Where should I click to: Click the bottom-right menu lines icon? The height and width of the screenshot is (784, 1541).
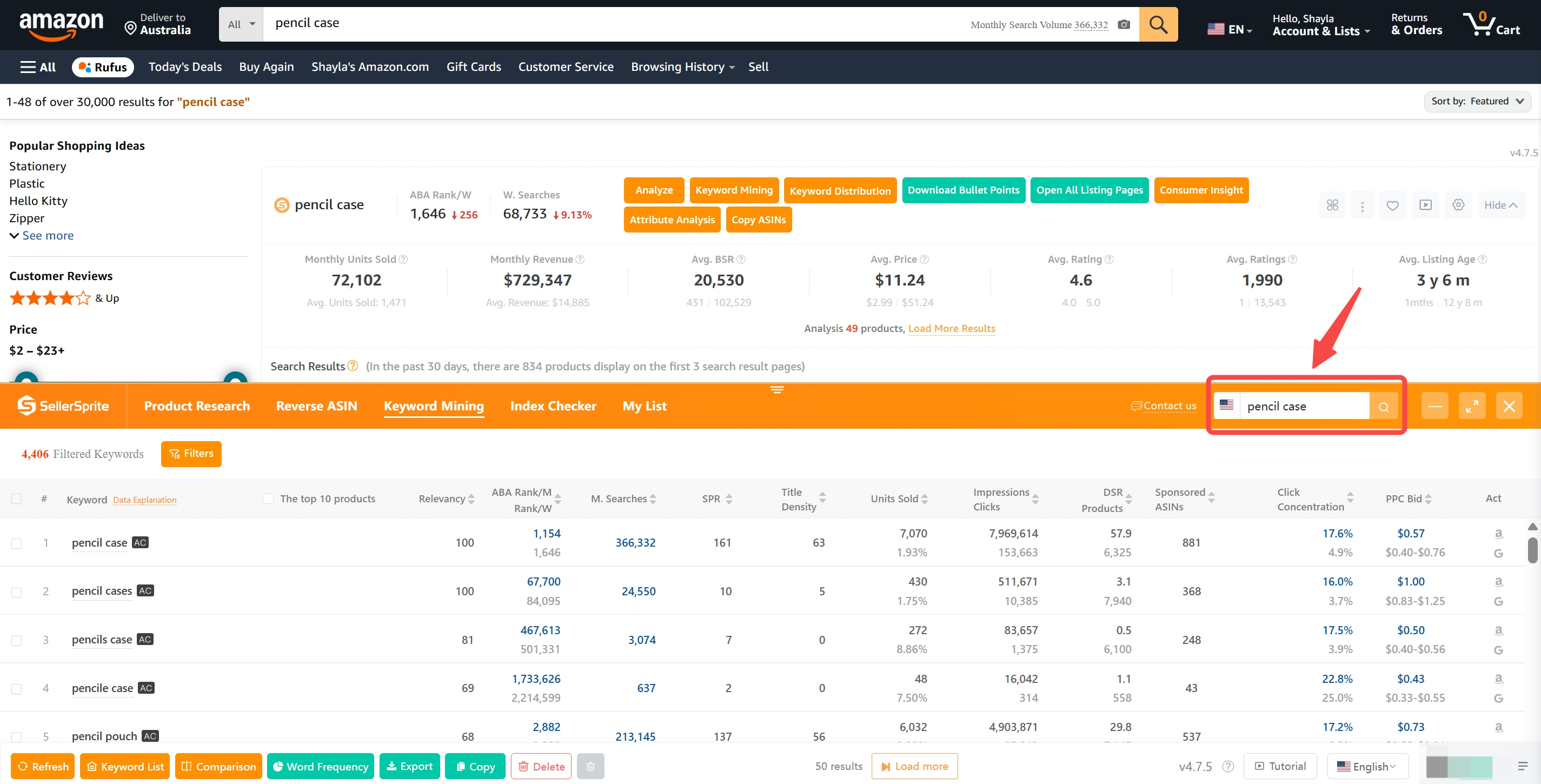(1523, 766)
